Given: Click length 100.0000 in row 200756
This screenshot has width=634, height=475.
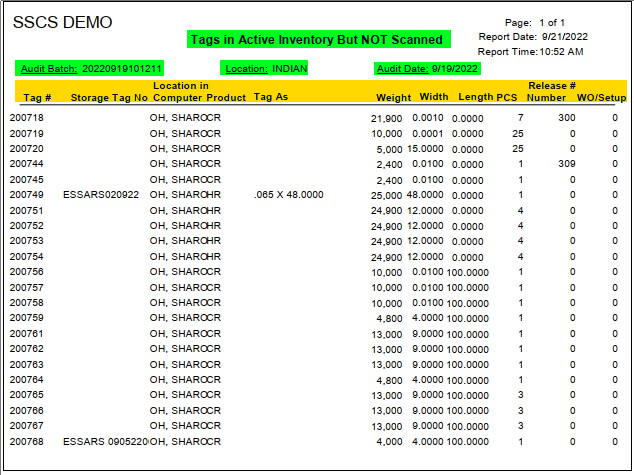Looking at the screenshot, I should [x=468, y=272].
